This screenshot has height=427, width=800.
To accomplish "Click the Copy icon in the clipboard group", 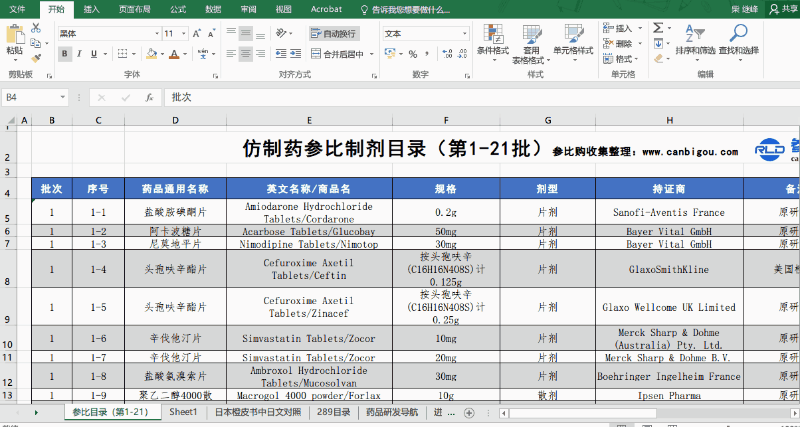I will point(35,43).
